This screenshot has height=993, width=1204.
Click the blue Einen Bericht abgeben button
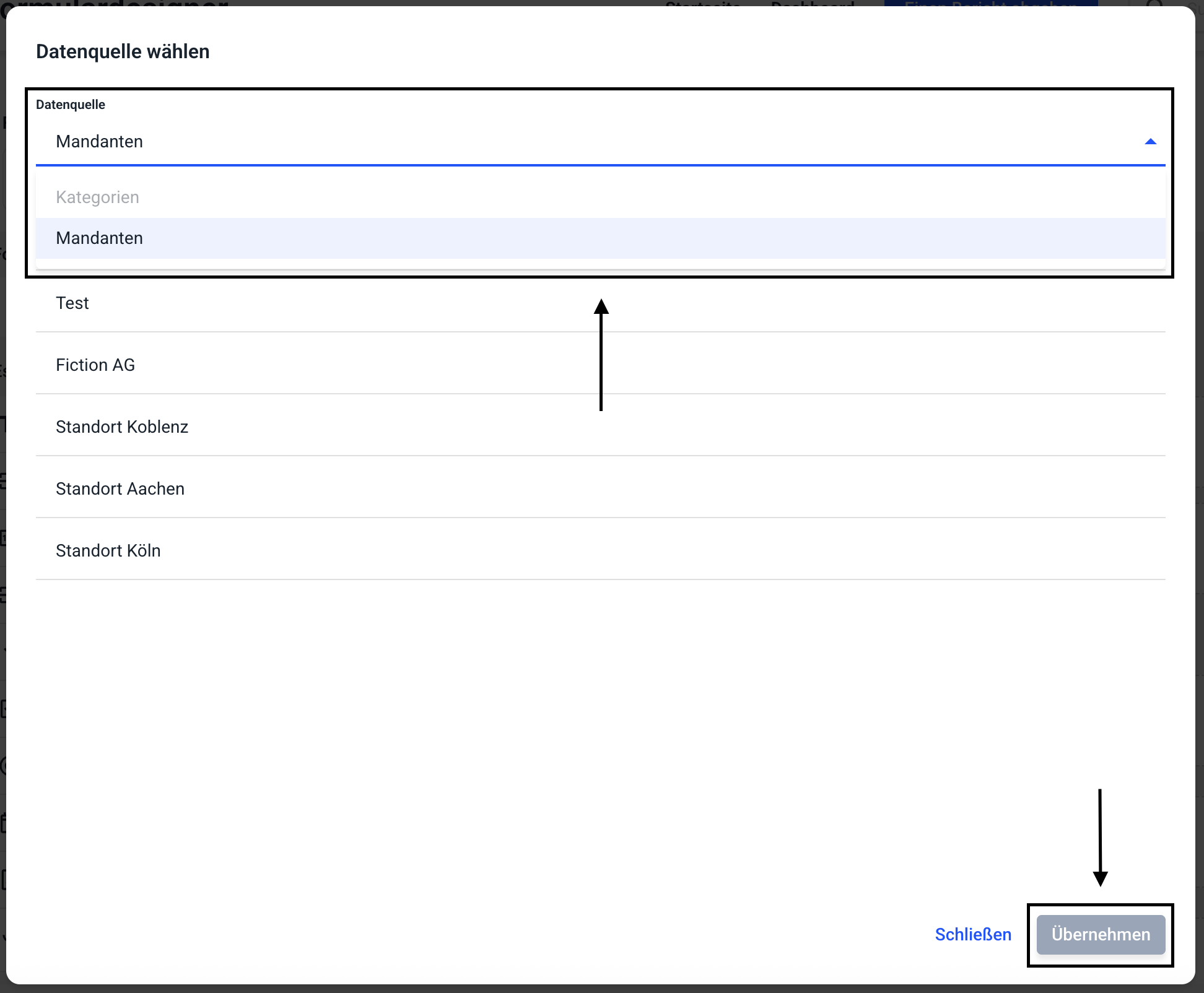tap(991, 3)
